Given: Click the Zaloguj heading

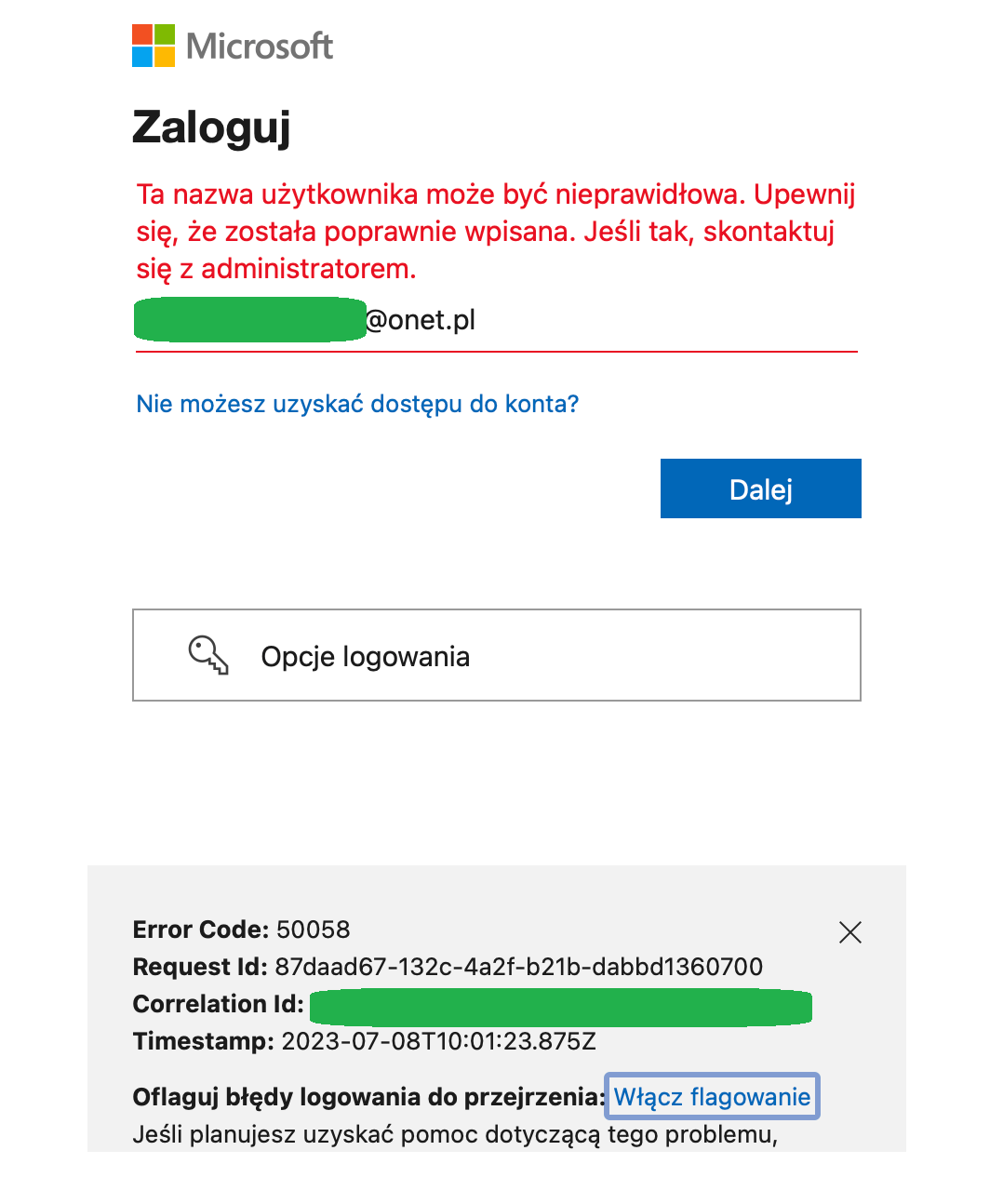Looking at the screenshot, I should click(x=211, y=127).
